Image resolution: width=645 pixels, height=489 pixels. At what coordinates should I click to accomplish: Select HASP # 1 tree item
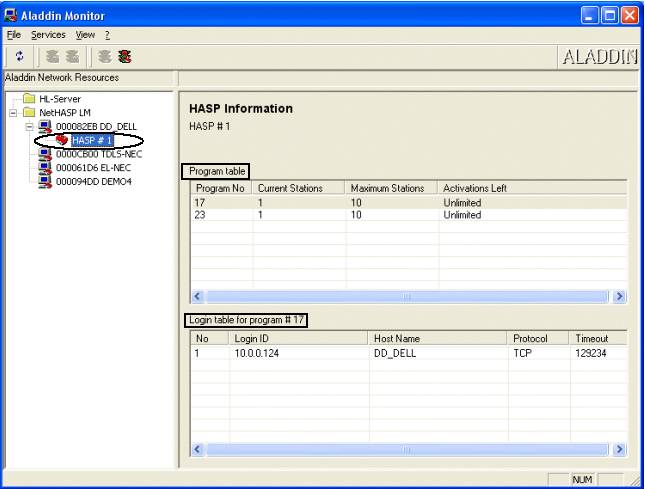92,140
